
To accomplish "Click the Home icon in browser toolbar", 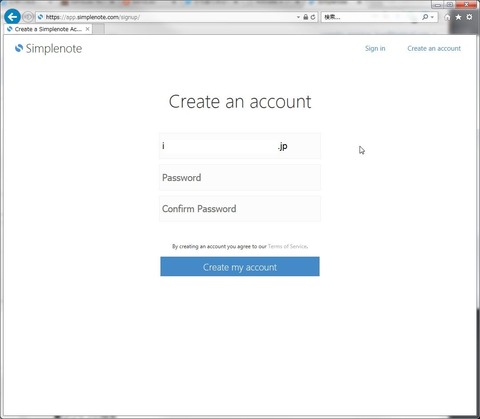I will [x=447, y=17].
